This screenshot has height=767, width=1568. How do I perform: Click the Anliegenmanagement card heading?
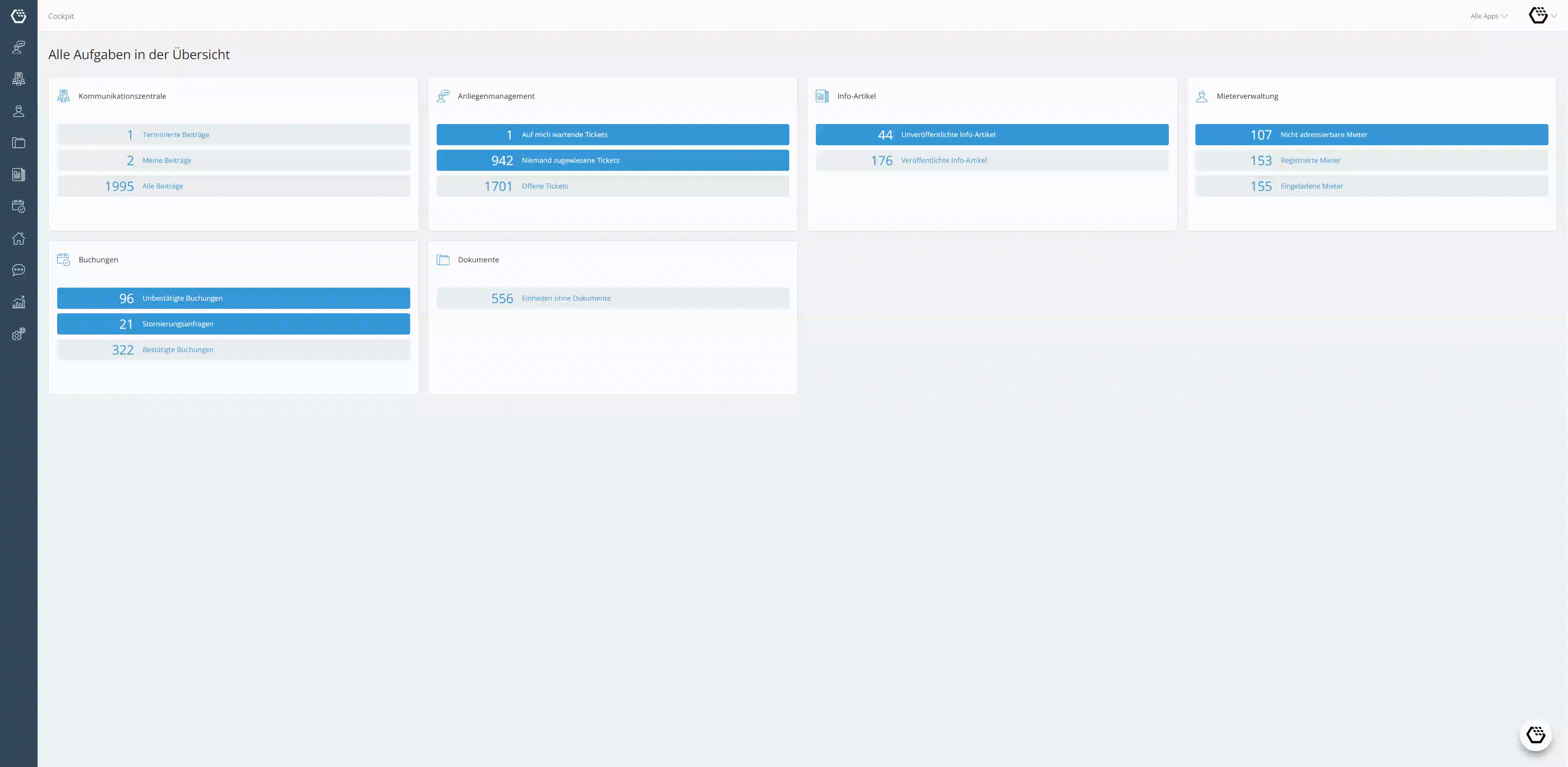tap(496, 96)
